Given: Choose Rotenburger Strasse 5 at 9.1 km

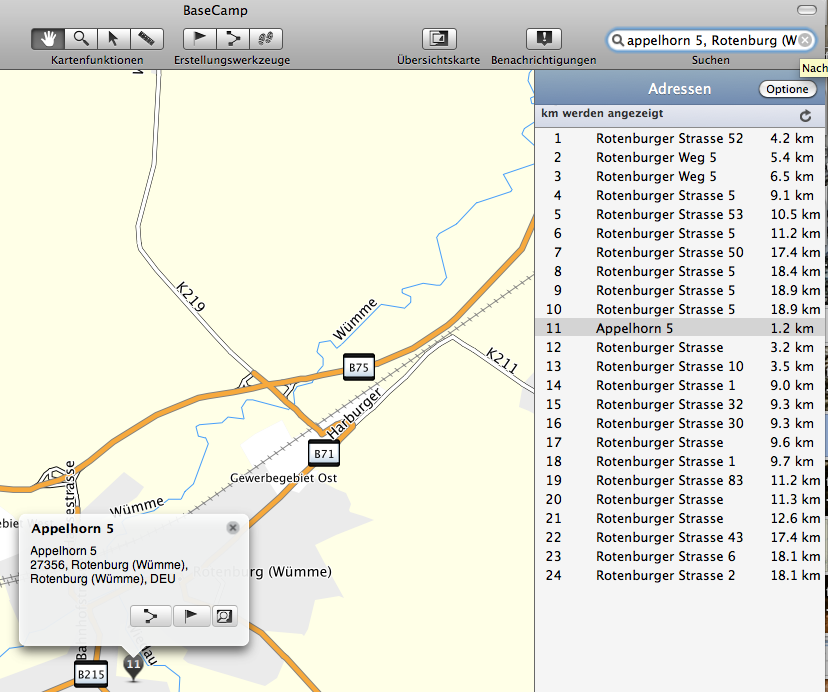Looking at the screenshot, I should click(680, 195).
